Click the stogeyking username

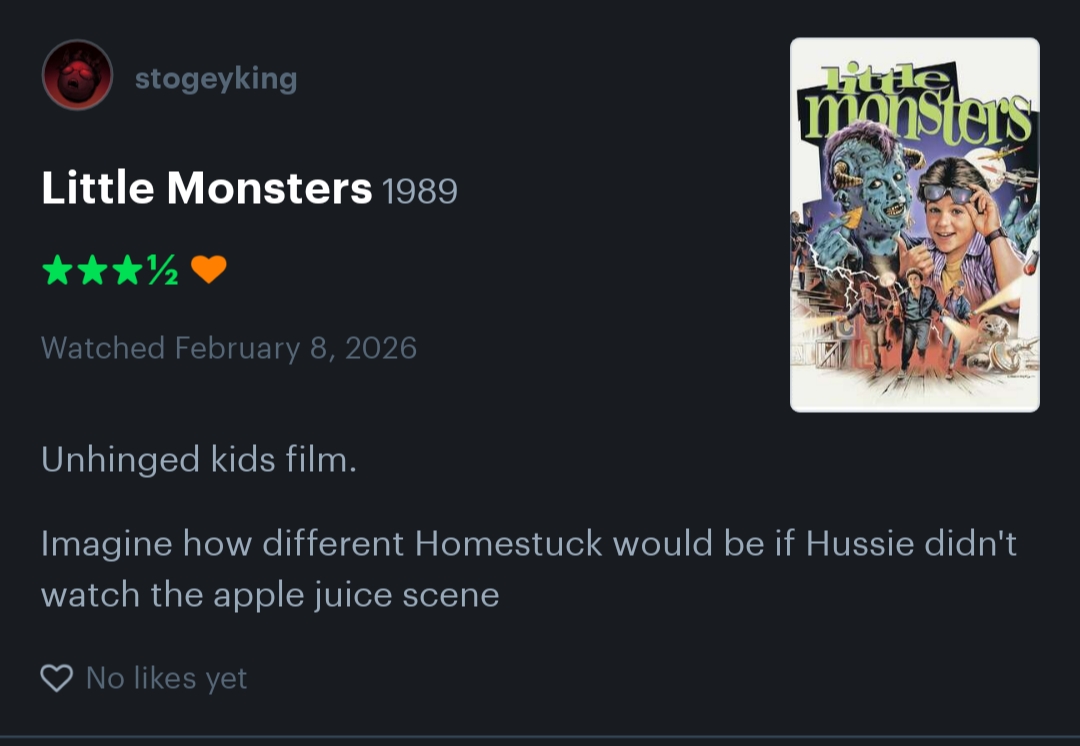216,78
